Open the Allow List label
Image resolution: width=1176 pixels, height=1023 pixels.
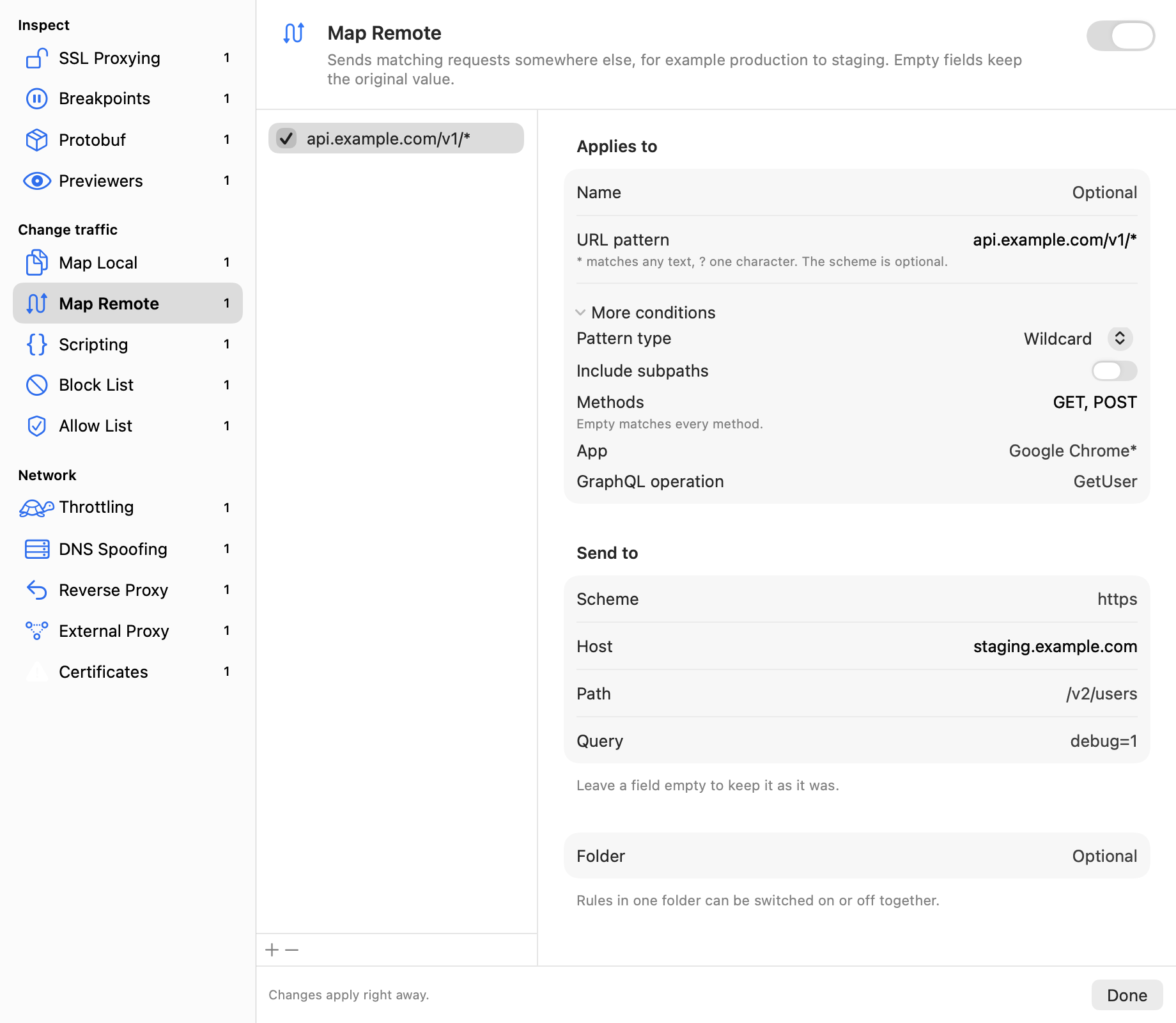click(x=95, y=426)
